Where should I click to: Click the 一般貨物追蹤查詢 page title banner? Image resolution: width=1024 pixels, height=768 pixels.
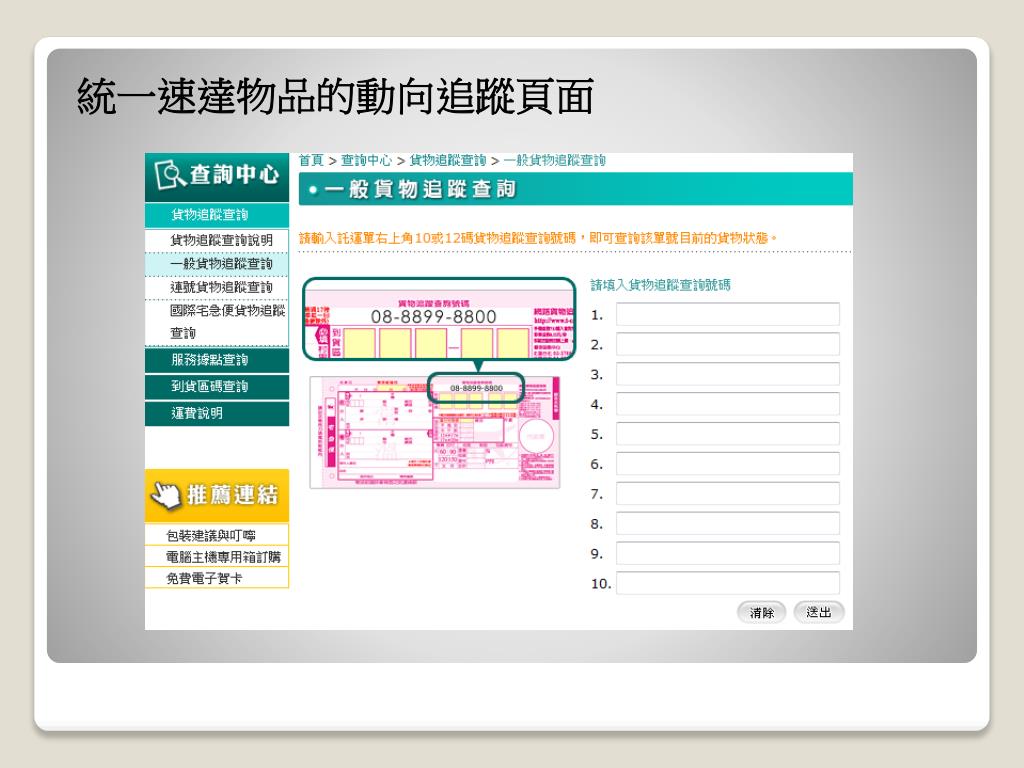[575, 189]
